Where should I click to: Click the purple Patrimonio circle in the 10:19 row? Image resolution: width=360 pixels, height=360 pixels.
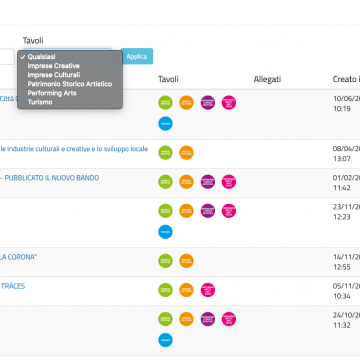pos(208,102)
